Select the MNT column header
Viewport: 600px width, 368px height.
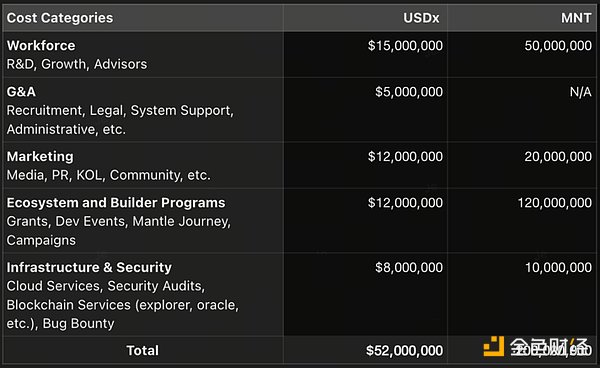(576, 18)
